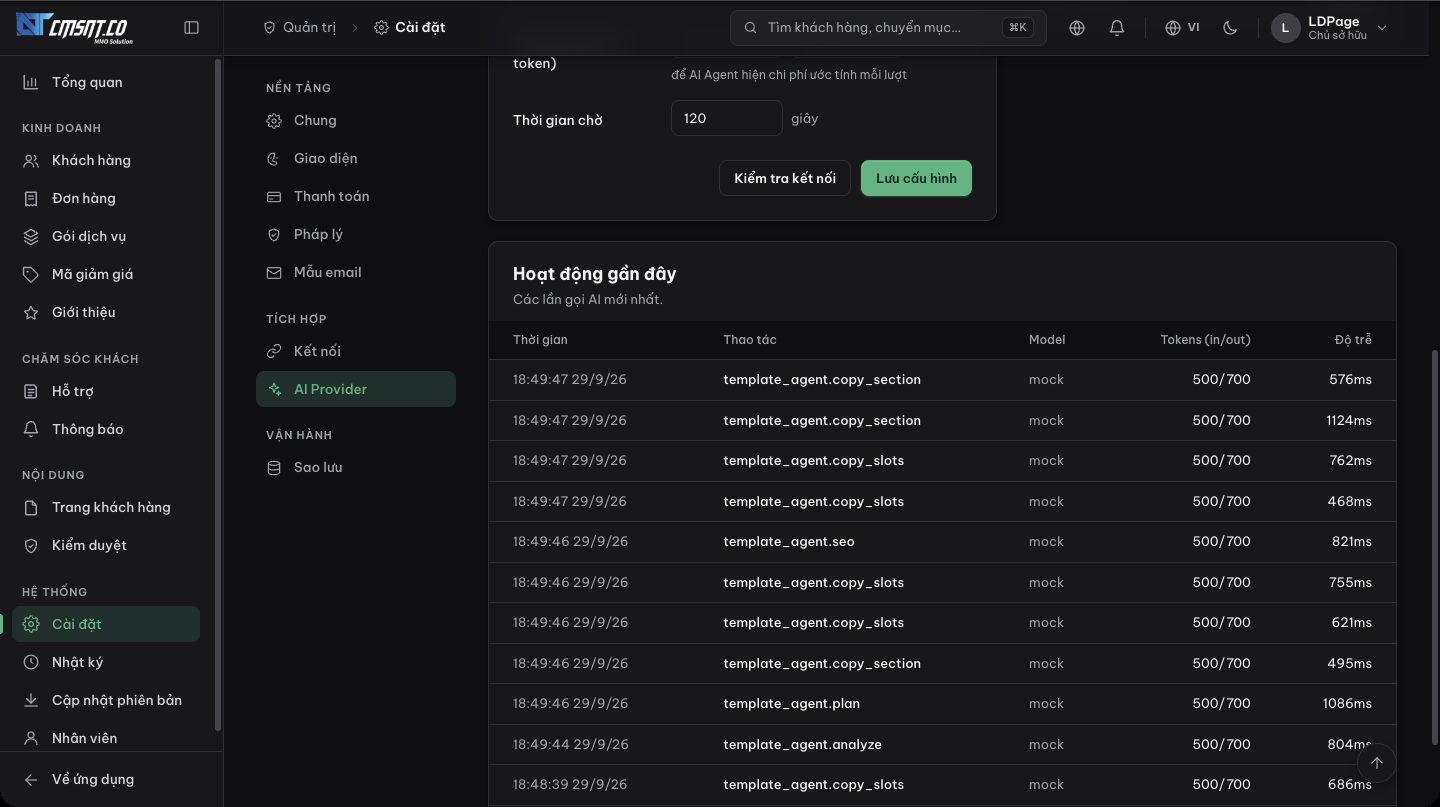
Task: Open the Chung settings tab
Action: (356, 120)
